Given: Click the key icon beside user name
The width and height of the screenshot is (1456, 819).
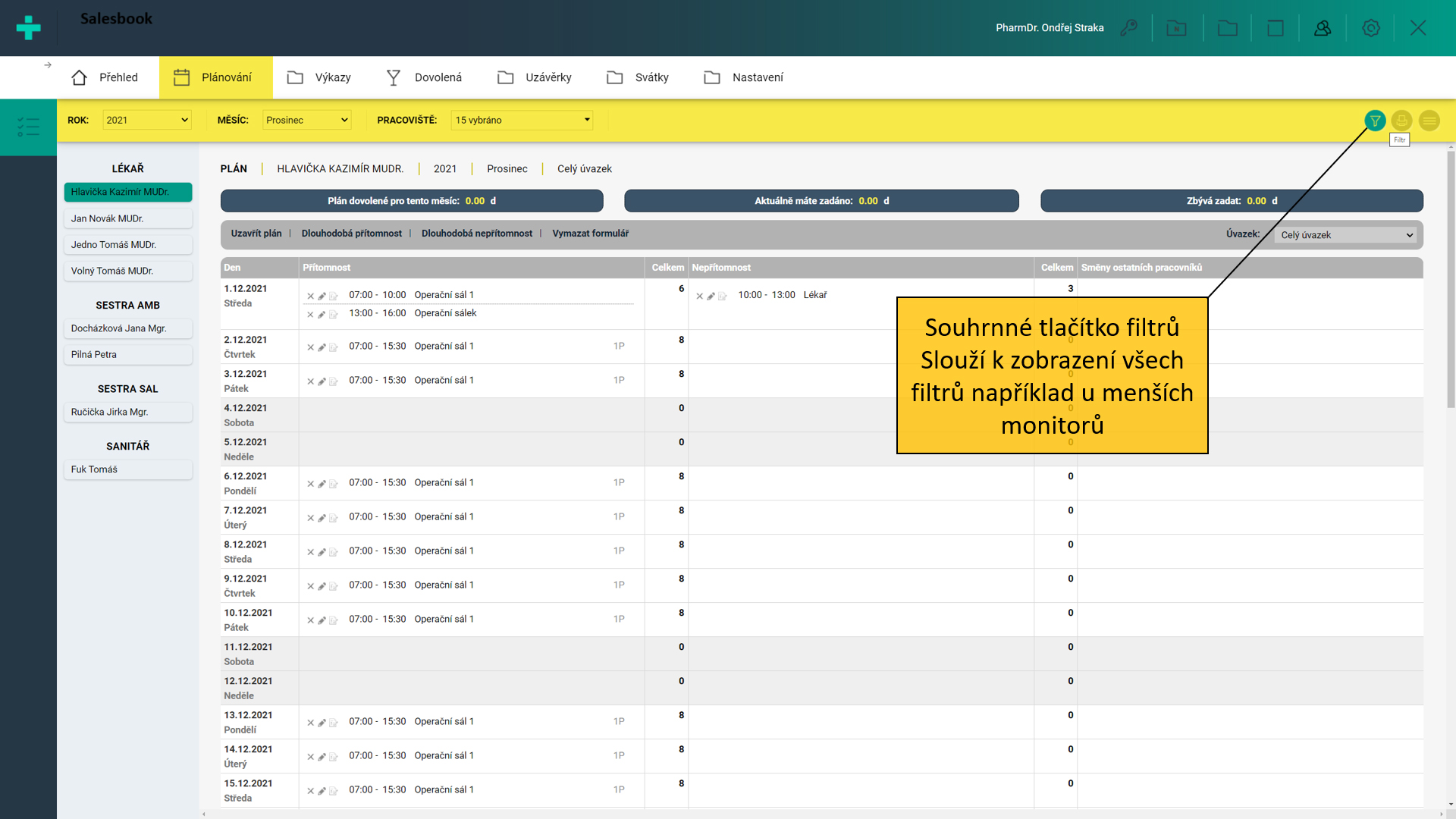Looking at the screenshot, I should (x=1128, y=28).
